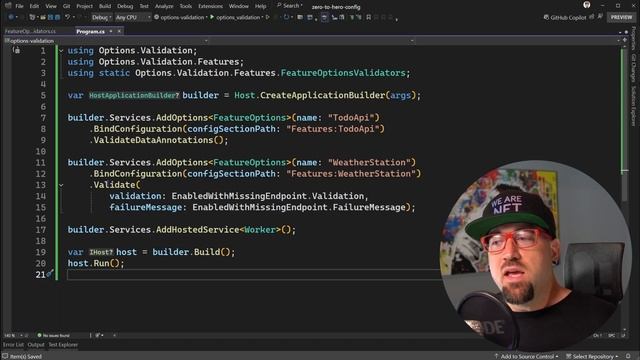The image size is (640, 360).
Task: Open the Git menu
Action: (x=67, y=6)
